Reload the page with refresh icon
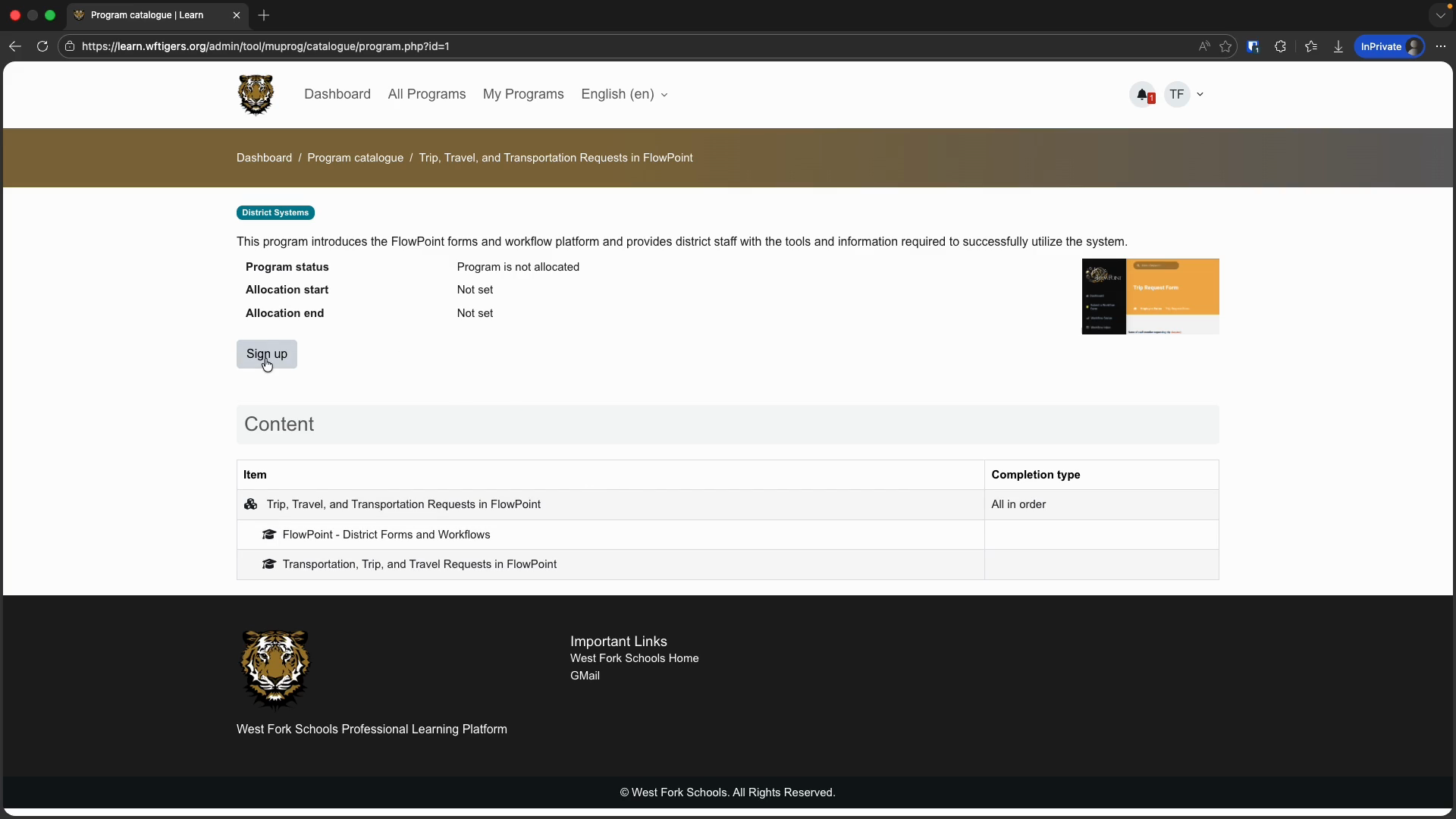The width and height of the screenshot is (1456, 819). point(42,46)
